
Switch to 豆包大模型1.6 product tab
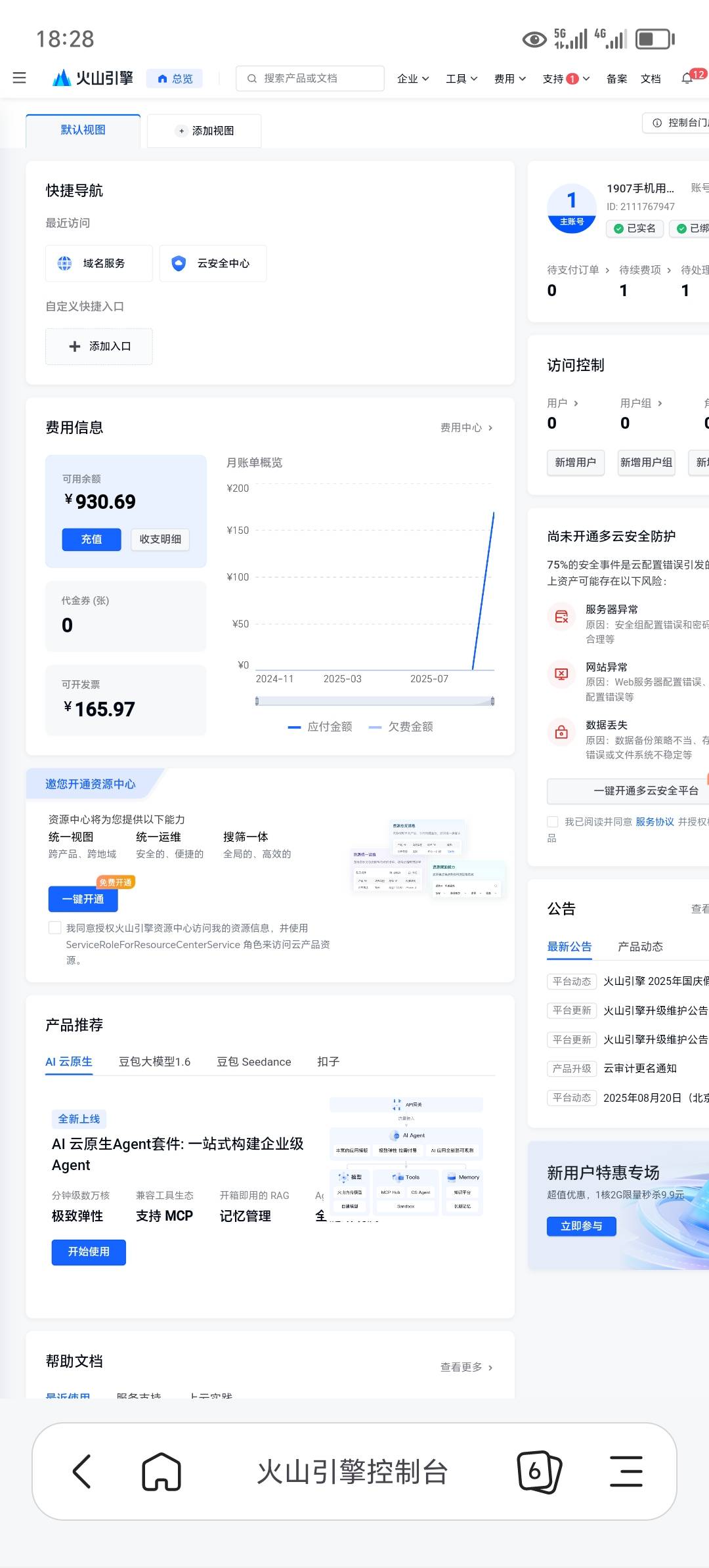coord(154,1062)
